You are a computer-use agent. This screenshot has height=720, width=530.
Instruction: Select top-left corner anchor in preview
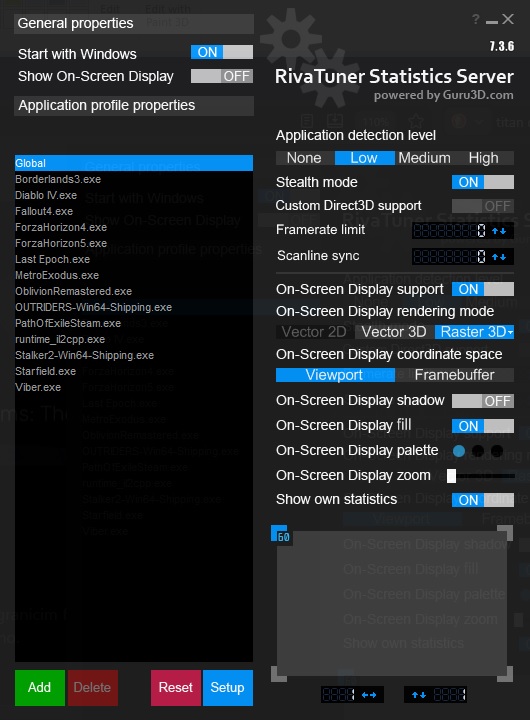pos(279,533)
